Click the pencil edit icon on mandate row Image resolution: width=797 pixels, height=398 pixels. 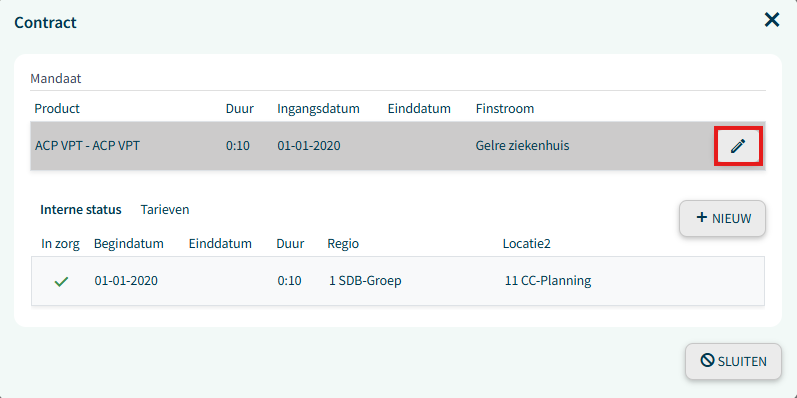click(738, 146)
